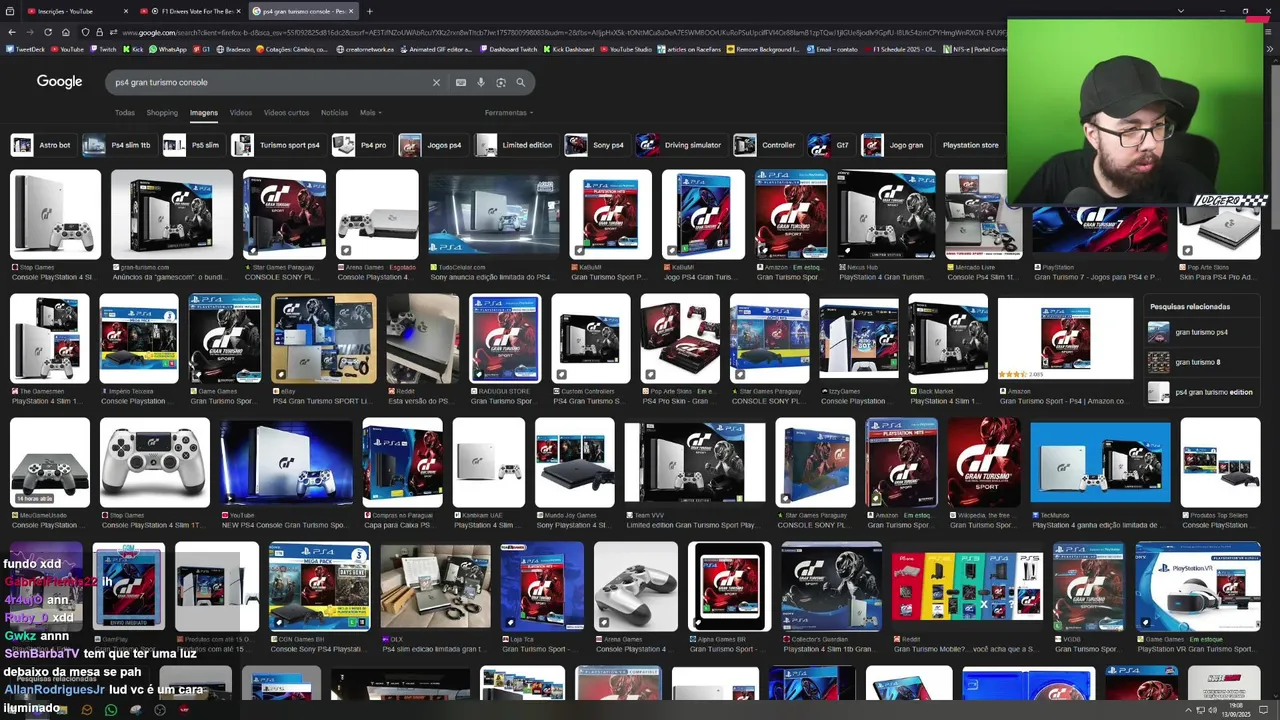Open a new browser tab with plus
Screen dimensions: 1280x720
pyautogui.click(x=370, y=11)
